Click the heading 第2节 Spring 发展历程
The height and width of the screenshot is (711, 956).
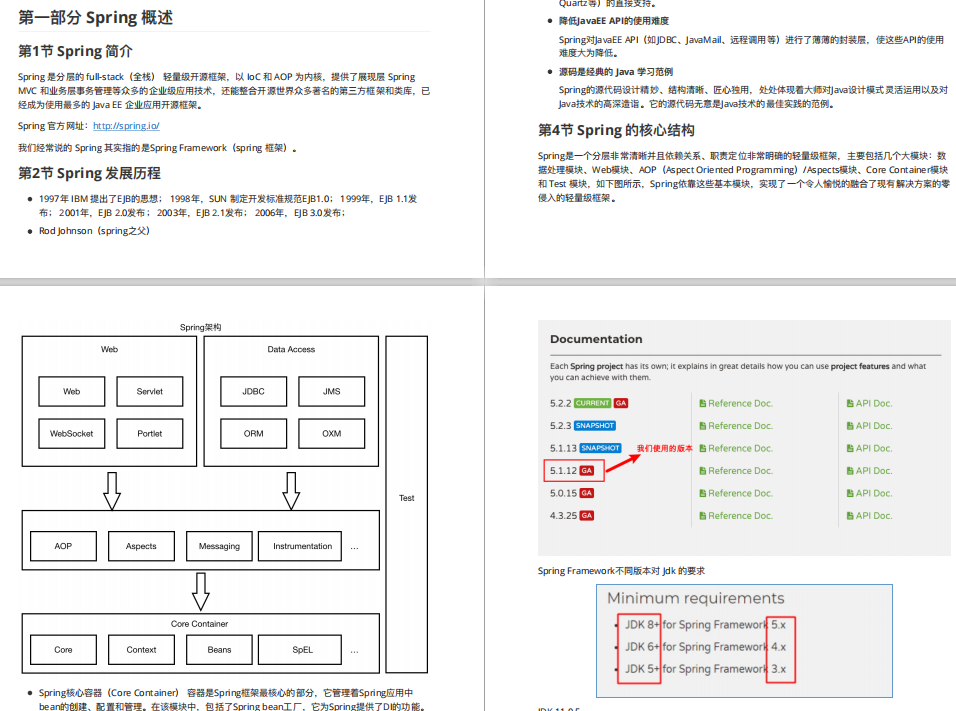89,173
